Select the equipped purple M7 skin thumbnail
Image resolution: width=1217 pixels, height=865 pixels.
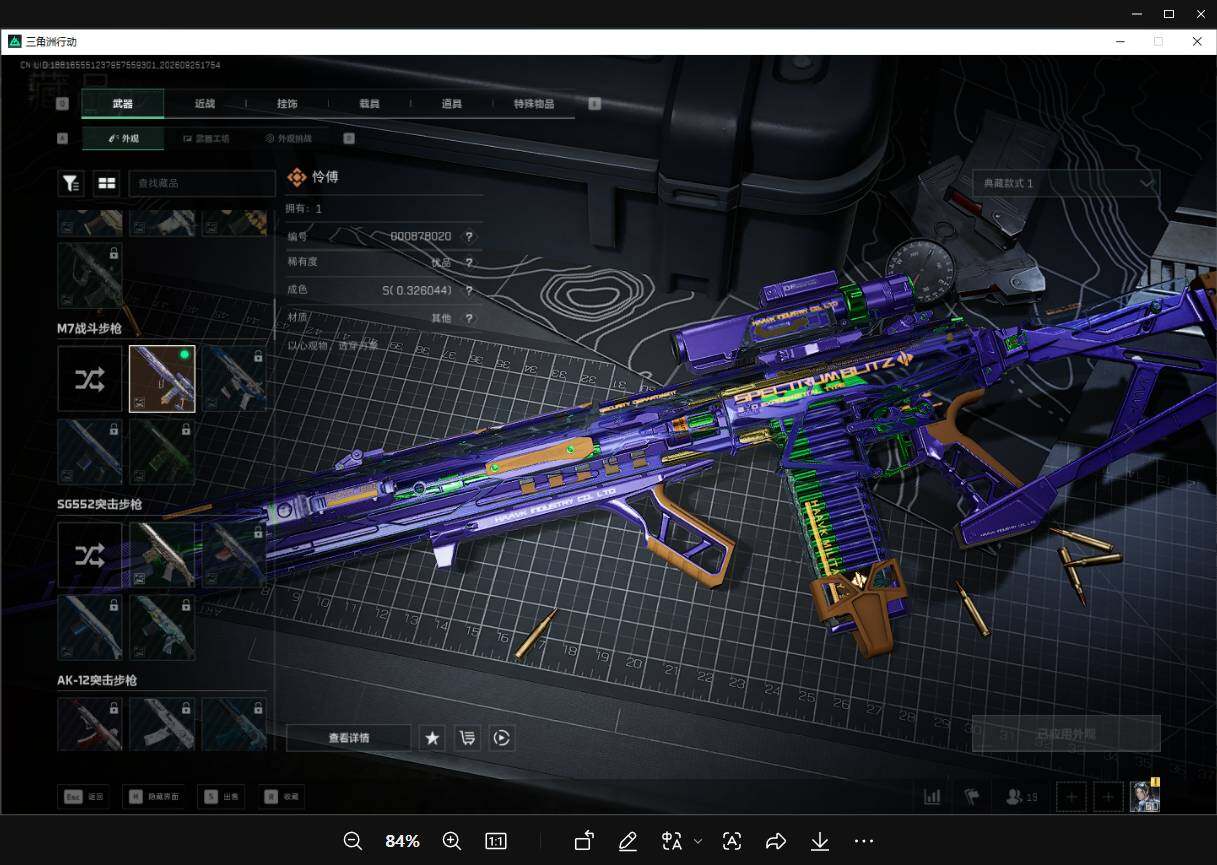[162, 379]
